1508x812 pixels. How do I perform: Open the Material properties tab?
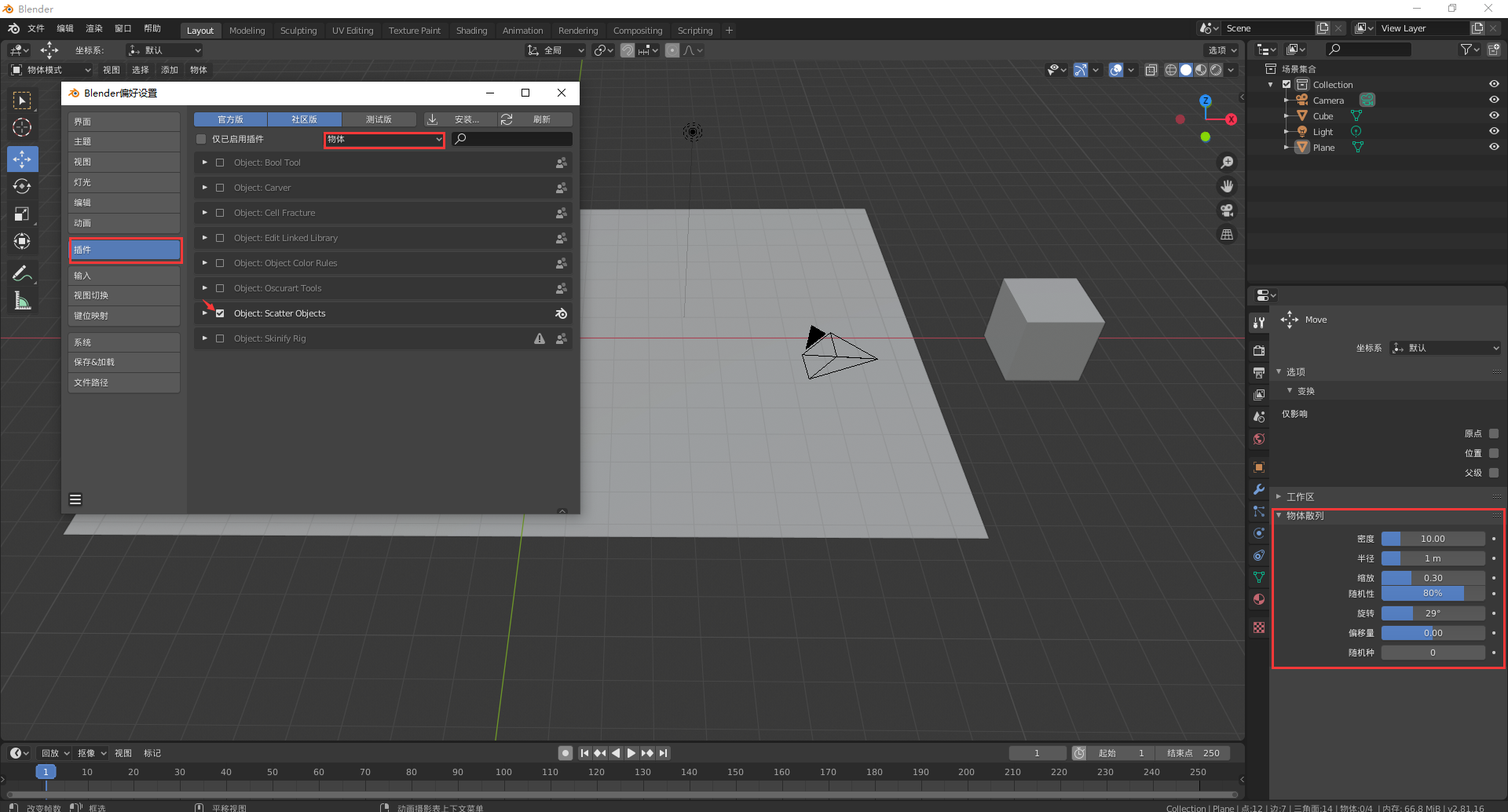tap(1259, 599)
